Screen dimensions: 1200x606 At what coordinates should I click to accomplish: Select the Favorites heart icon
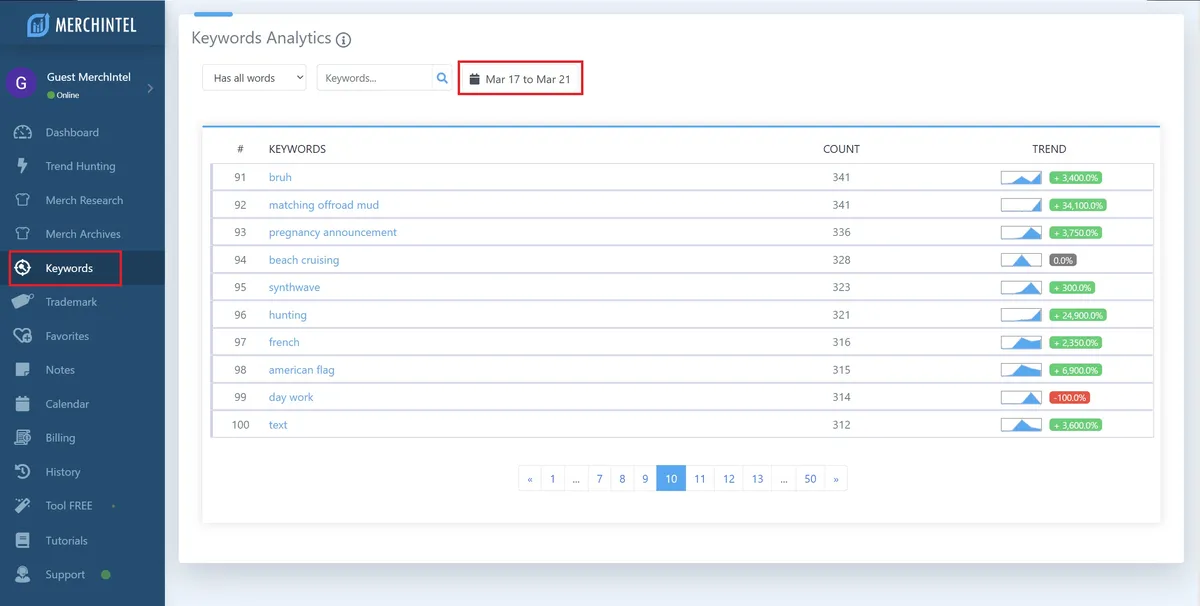point(24,335)
